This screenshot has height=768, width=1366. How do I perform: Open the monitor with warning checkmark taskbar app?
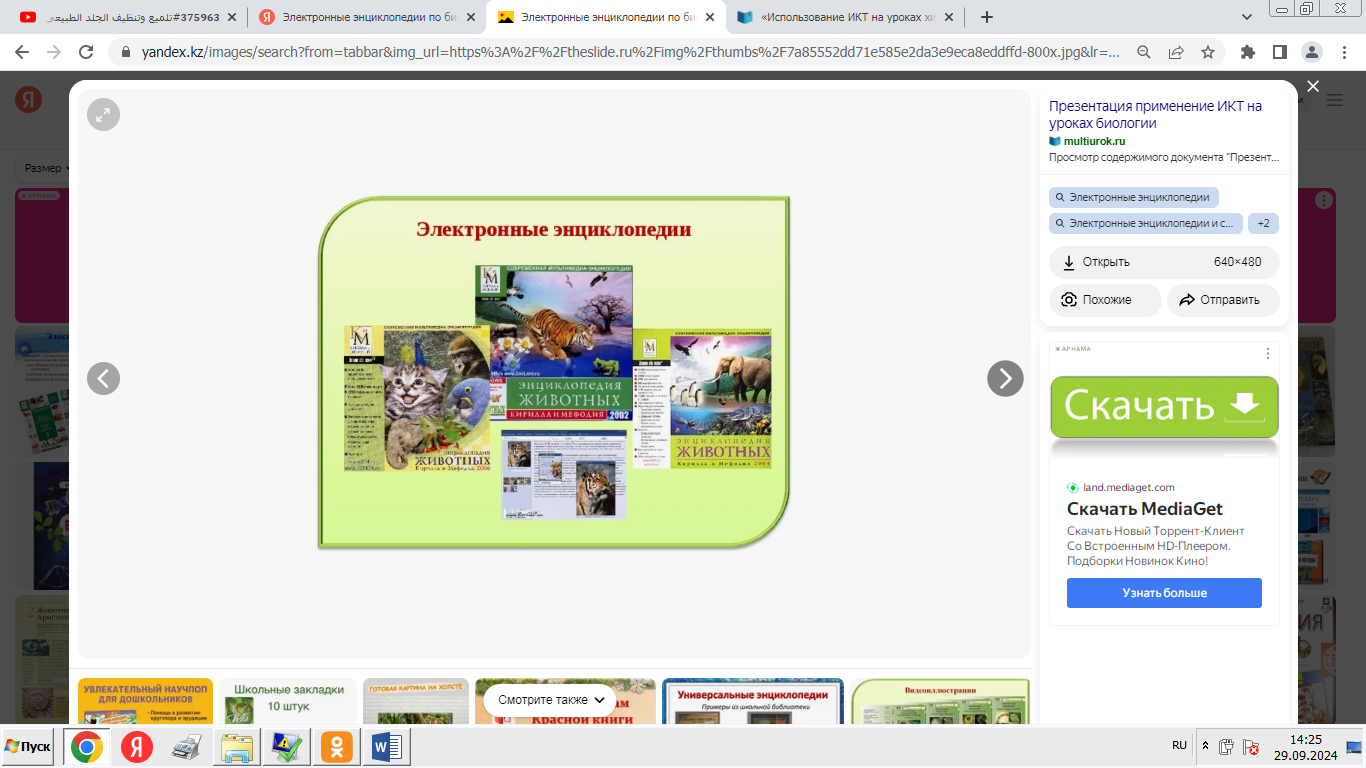(288, 747)
